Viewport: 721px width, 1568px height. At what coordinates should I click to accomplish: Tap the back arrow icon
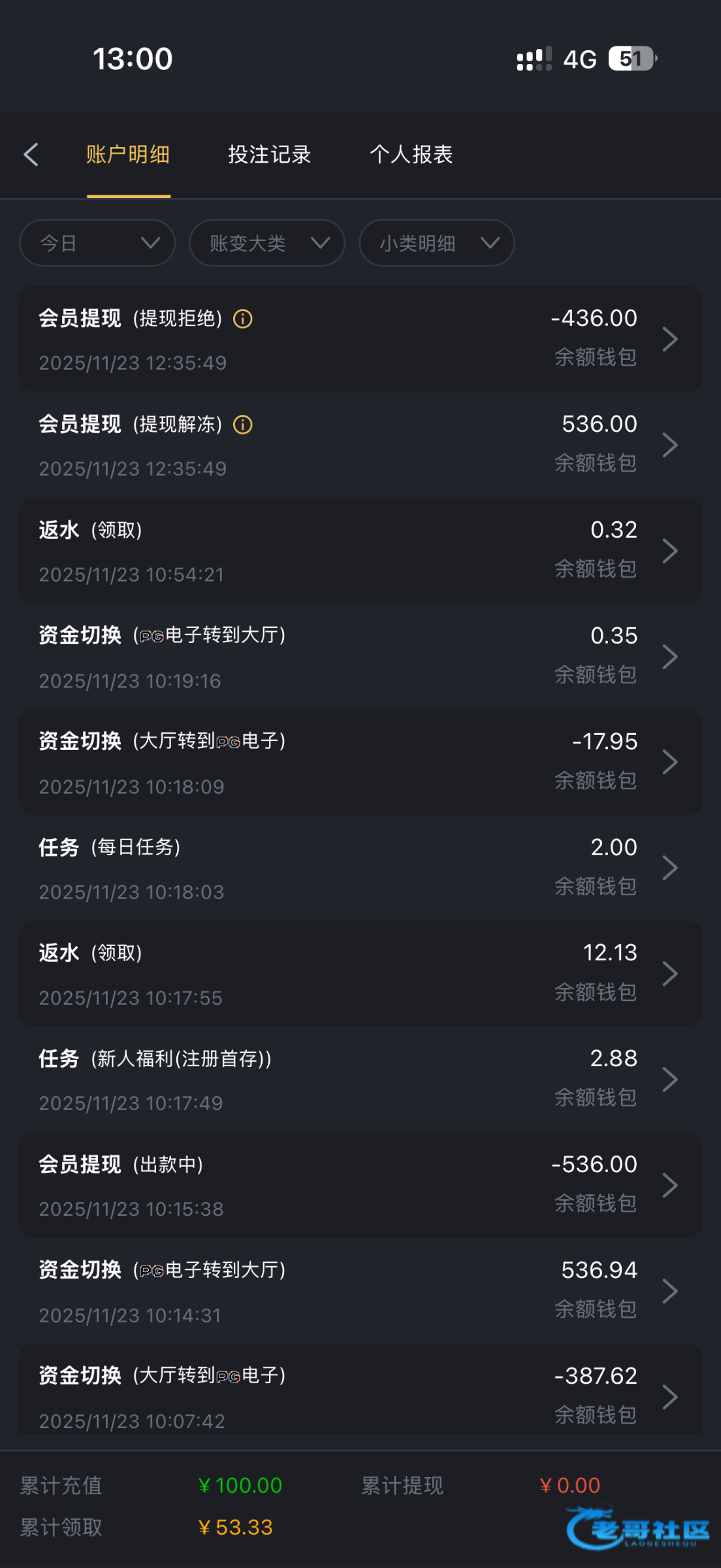pyautogui.click(x=31, y=155)
